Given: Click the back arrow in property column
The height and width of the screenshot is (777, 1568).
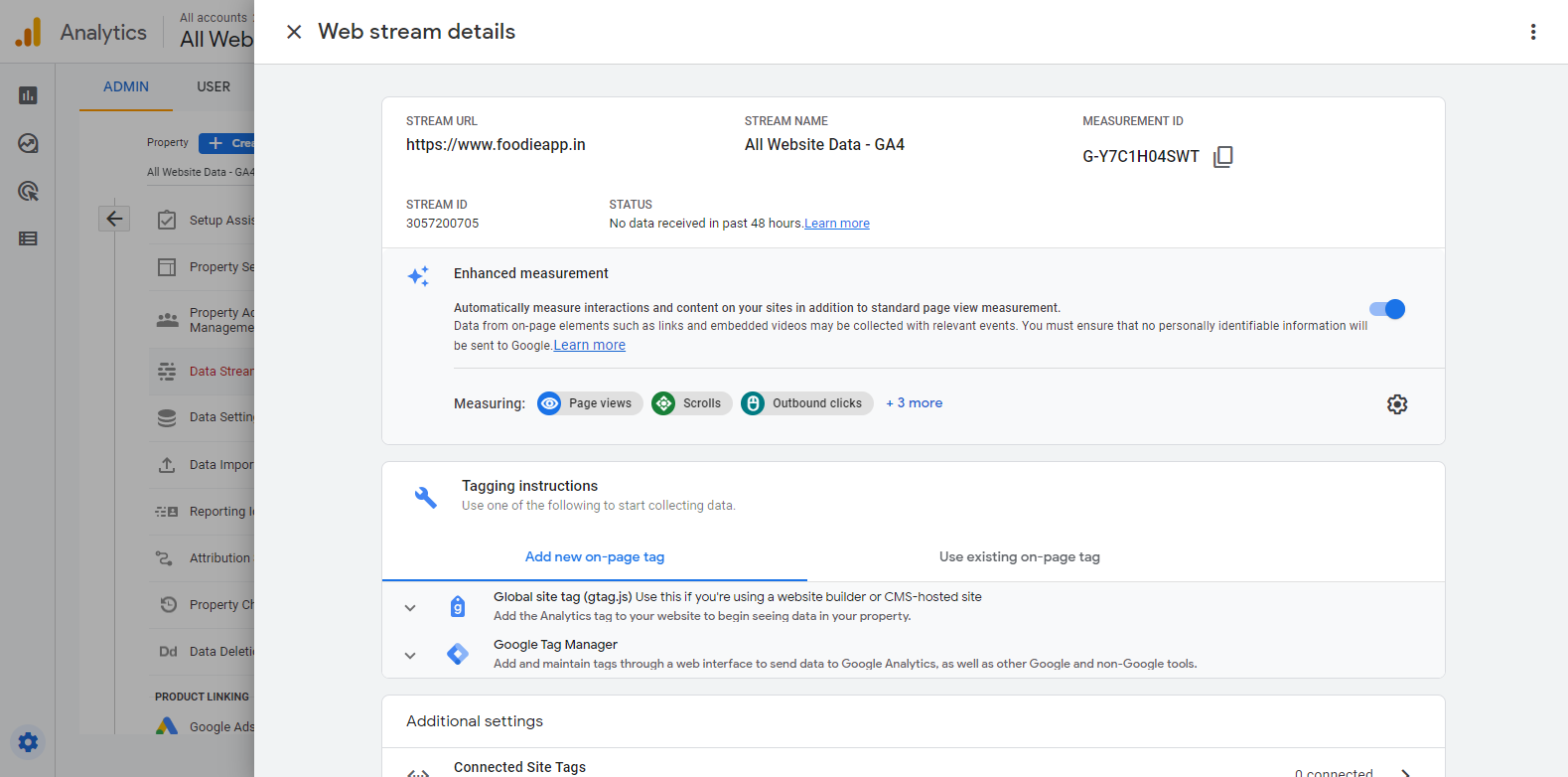Looking at the screenshot, I should (x=114, y=219).
